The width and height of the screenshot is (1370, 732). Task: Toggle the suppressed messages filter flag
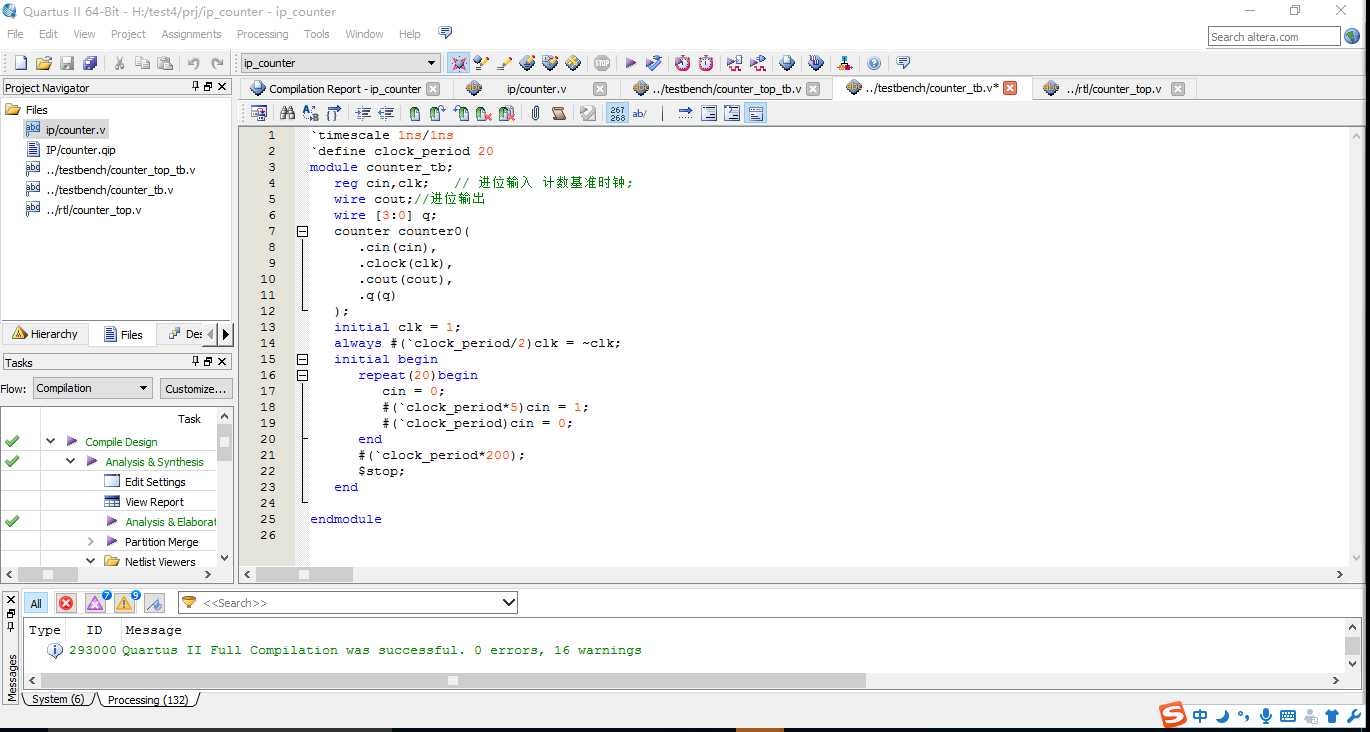154,603
